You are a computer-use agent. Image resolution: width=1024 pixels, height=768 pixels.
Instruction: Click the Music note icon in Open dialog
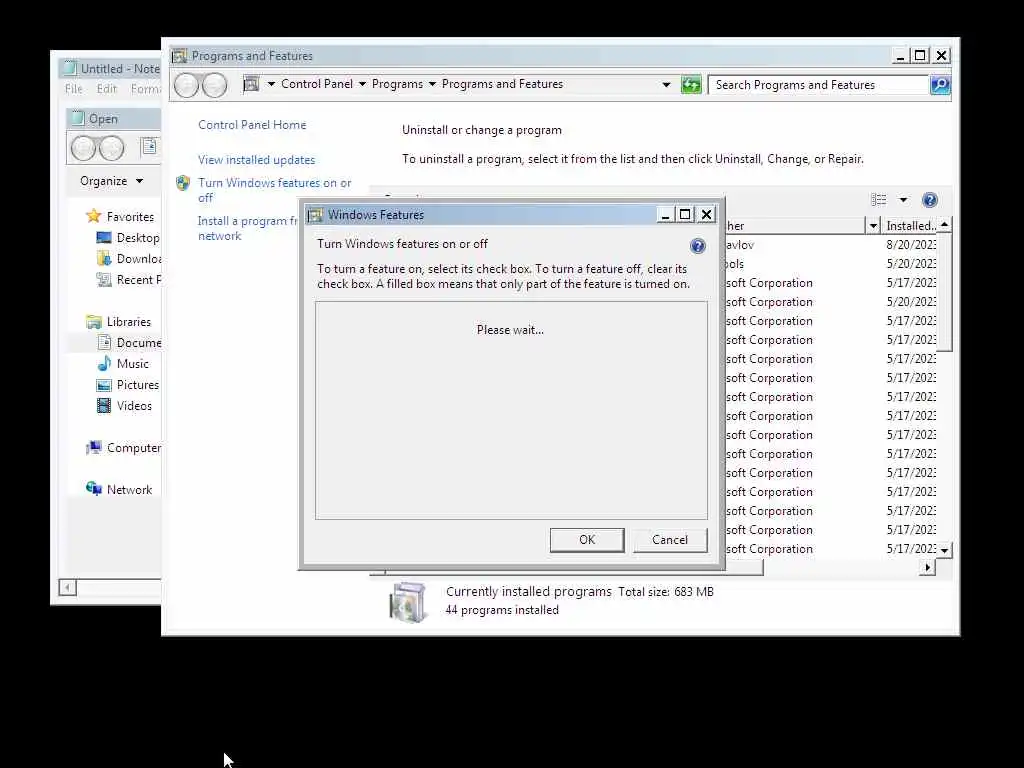tap(104, 363)
